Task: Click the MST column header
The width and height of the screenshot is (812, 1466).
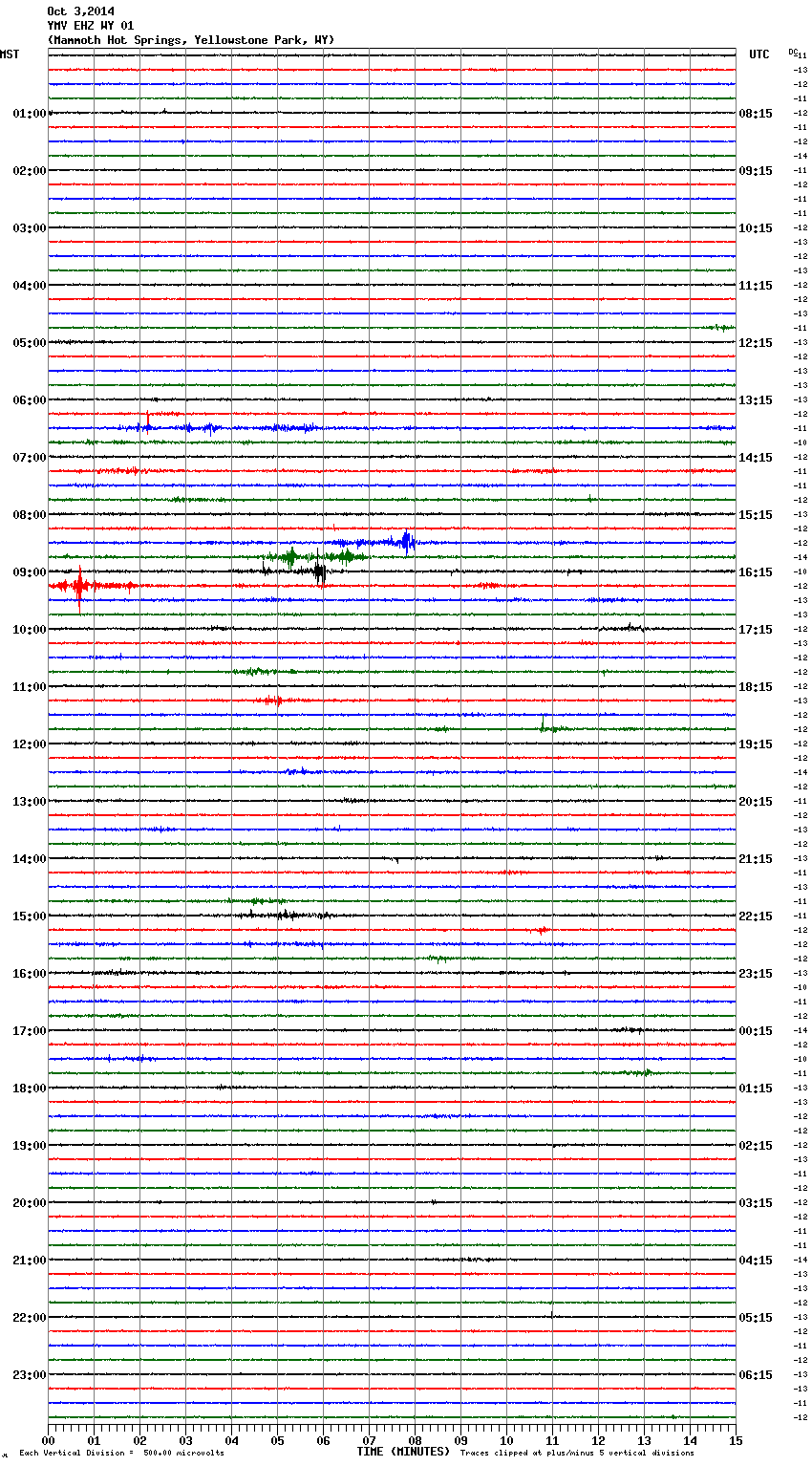Action: pyautogui.click(x=10, y=54)
